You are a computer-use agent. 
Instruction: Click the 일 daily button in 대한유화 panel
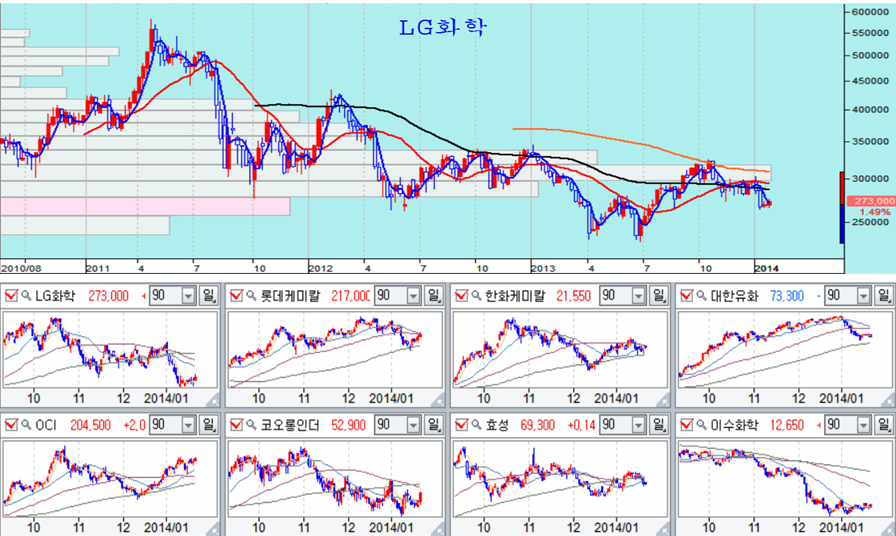885,296
